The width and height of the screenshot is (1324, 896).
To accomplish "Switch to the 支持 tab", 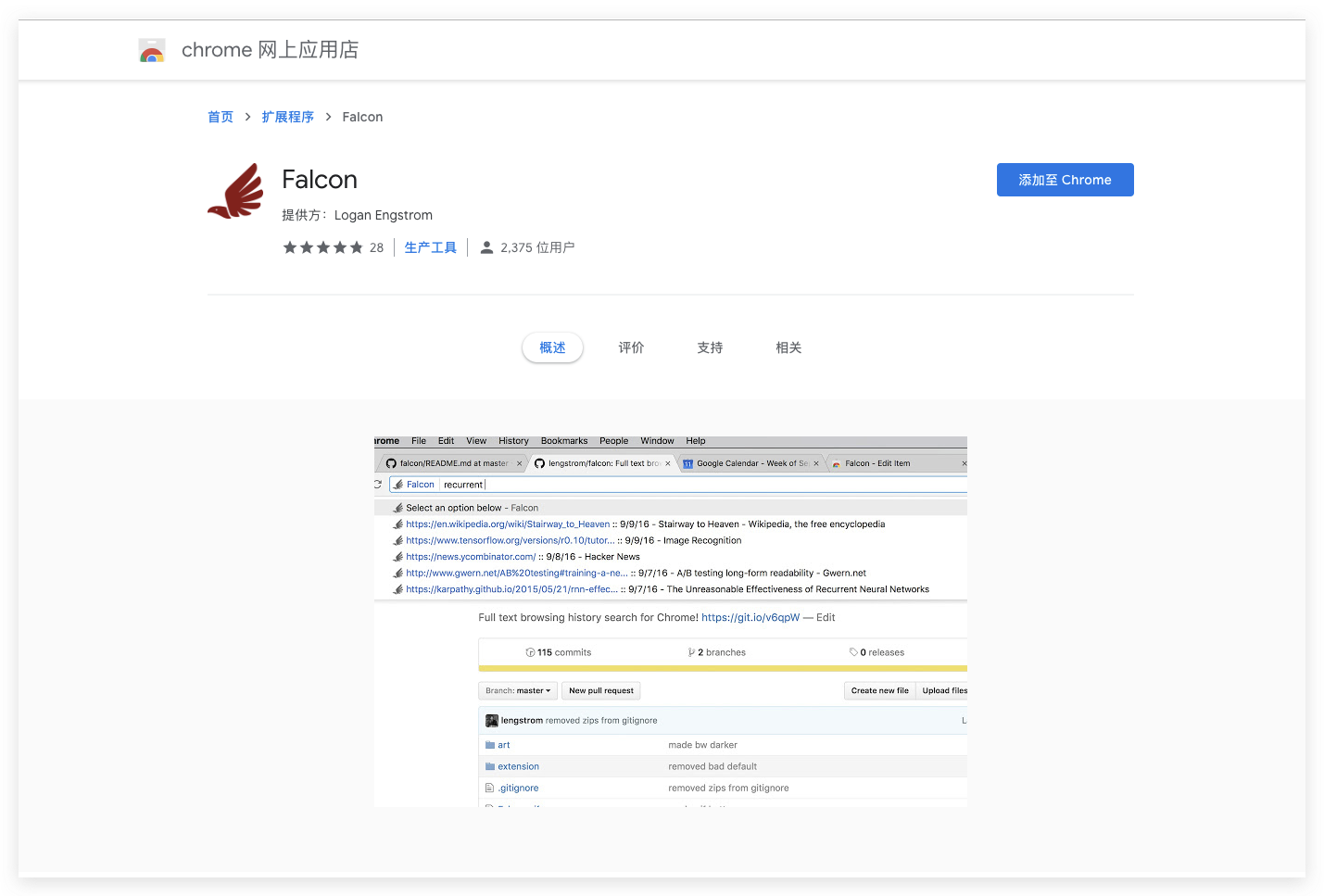I will [710, 347].
